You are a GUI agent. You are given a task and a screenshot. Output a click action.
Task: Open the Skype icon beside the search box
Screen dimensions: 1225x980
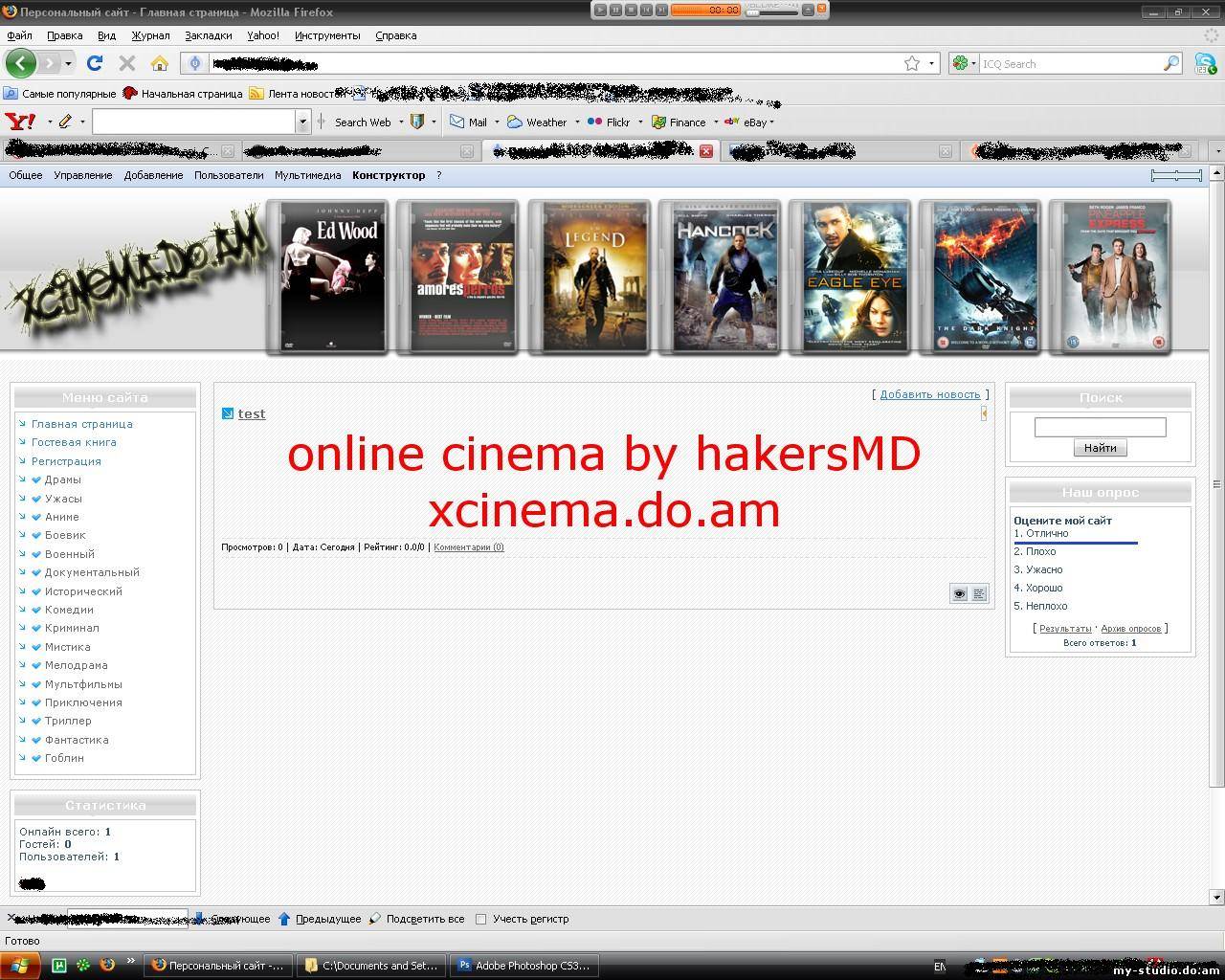1205,63
